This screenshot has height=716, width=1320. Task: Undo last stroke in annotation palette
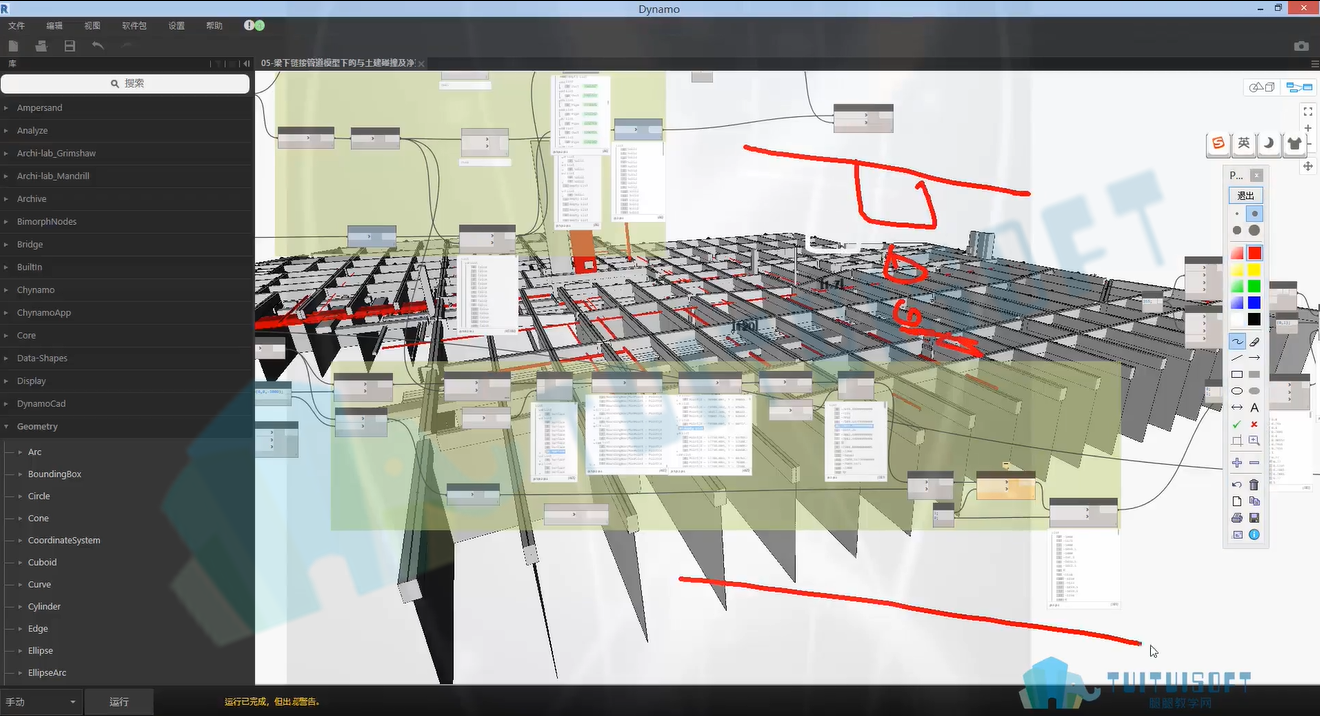1237,485
